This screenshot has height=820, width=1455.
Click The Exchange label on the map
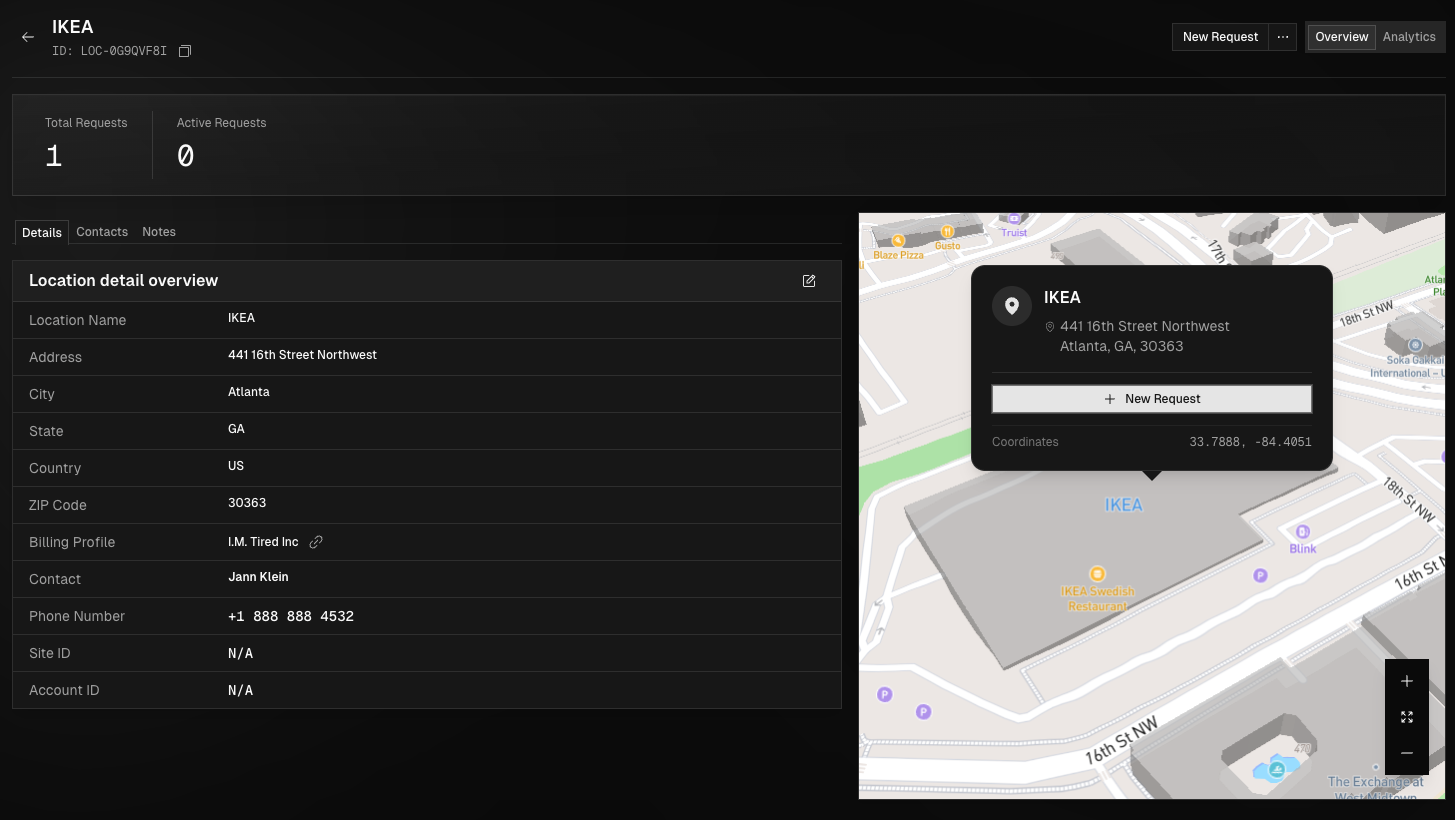tap(1376, 788)
